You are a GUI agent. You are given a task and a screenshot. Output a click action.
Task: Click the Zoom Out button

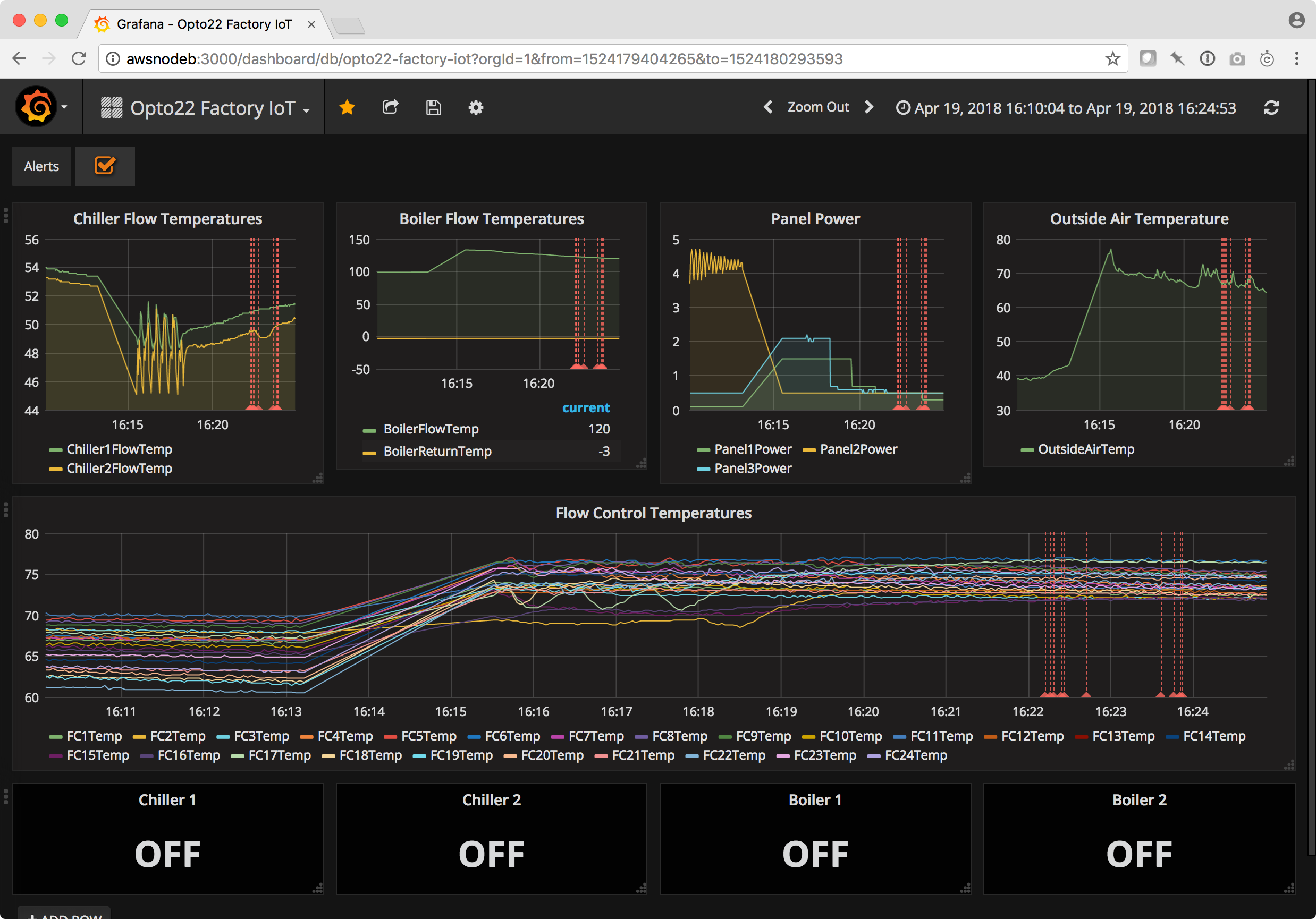[x=819, y=107]
